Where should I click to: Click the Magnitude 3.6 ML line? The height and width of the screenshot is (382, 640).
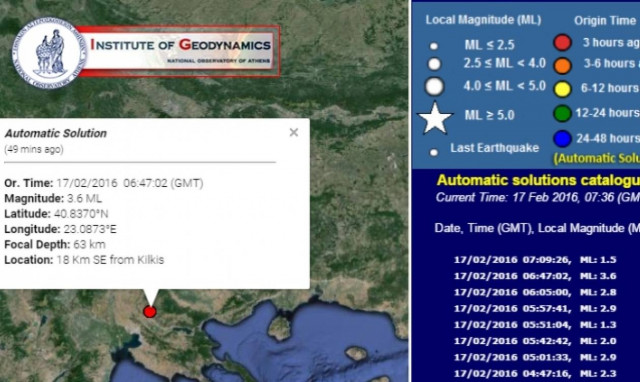pos(53,199)
